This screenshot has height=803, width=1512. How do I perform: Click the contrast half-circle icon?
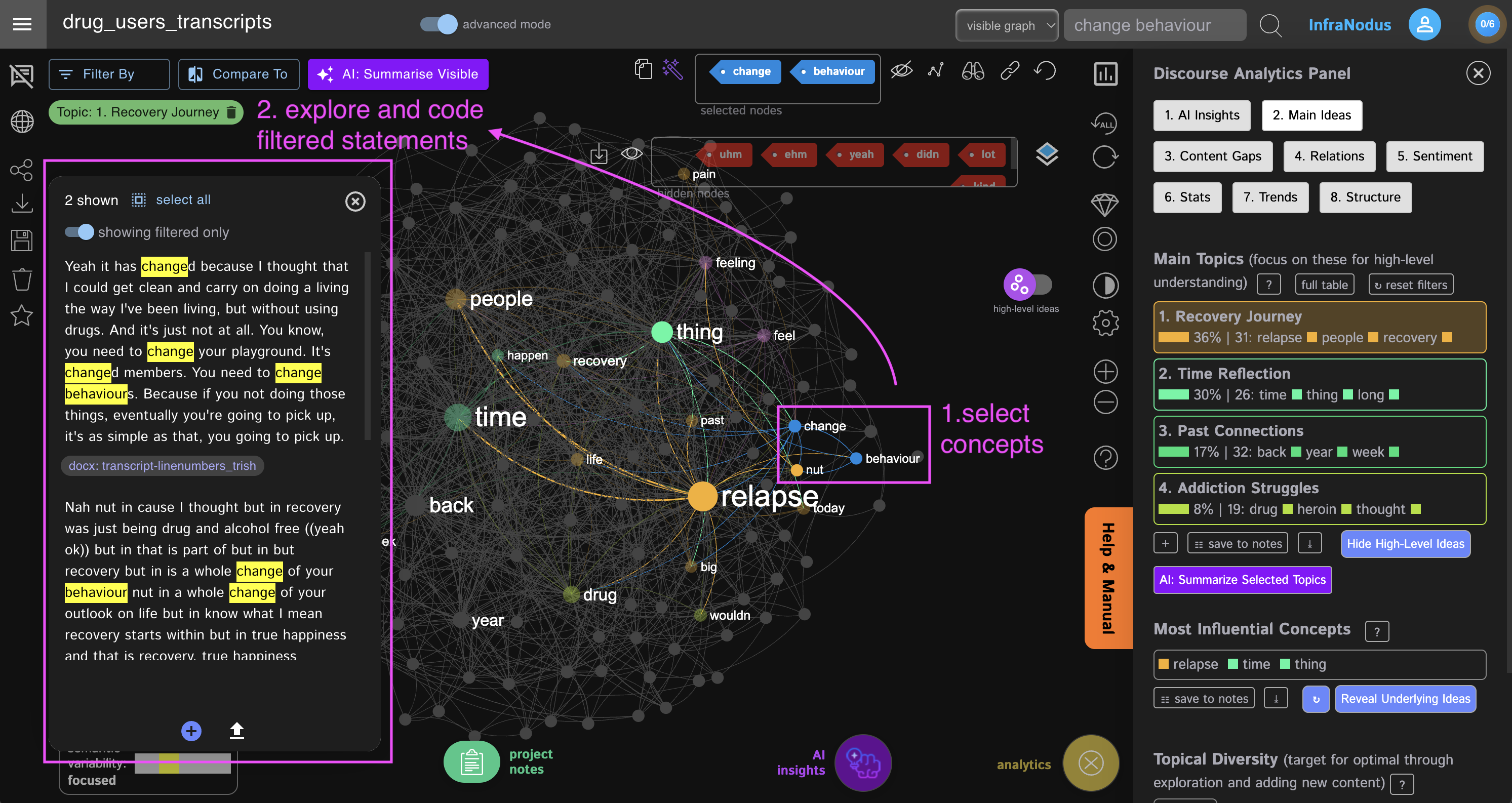1105,286
